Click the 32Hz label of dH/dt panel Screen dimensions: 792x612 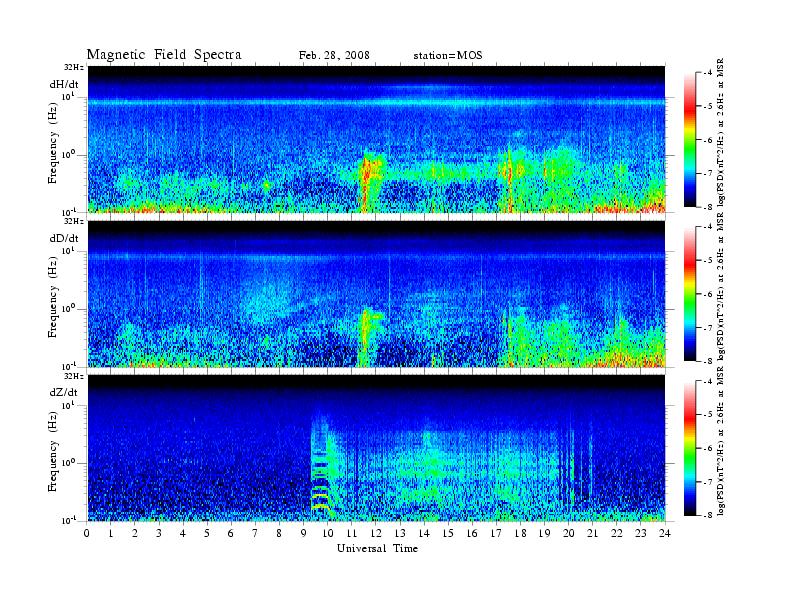click(x=74, y=68)
